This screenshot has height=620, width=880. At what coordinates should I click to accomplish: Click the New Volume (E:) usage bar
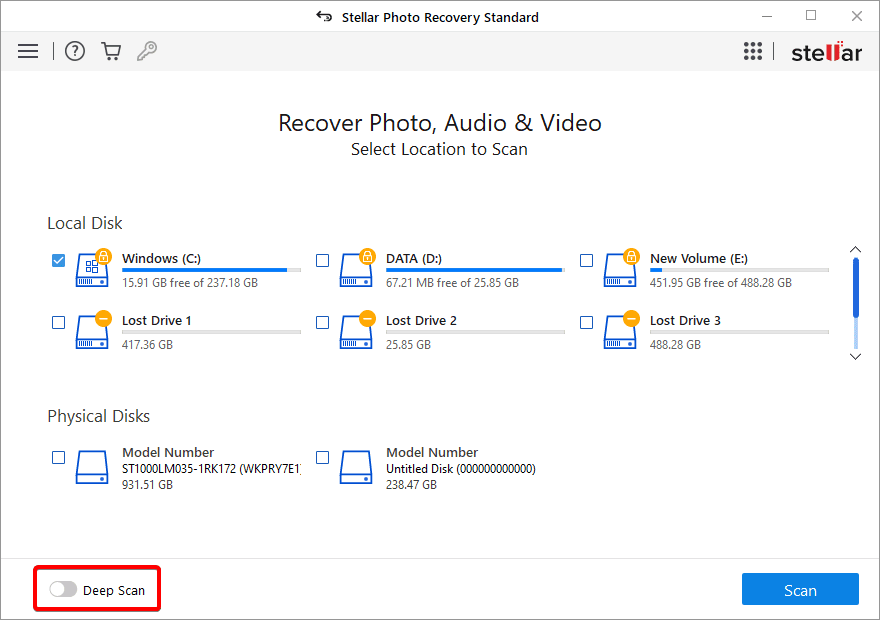click(739, 270)
